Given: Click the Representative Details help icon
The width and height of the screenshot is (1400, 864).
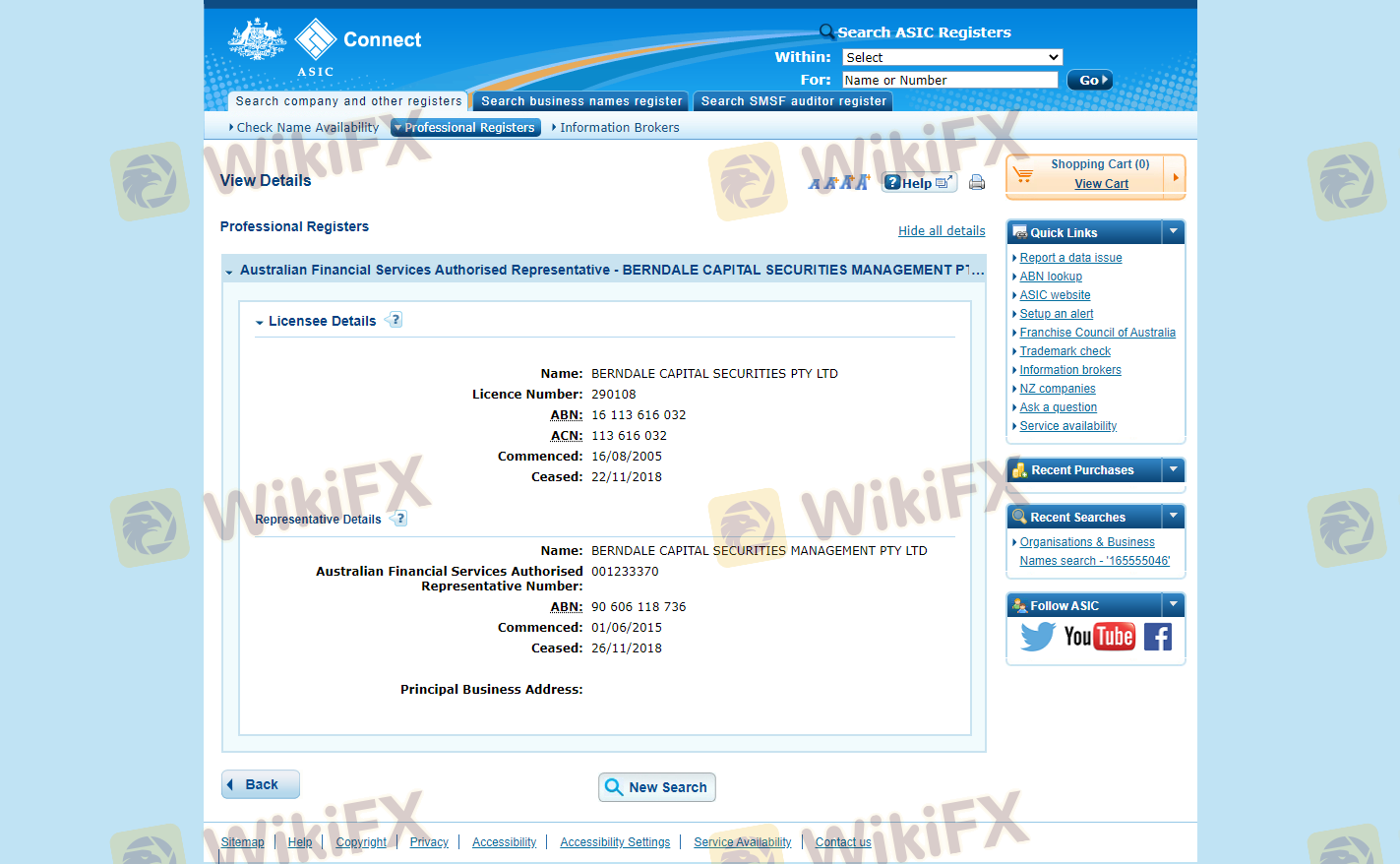Looking at the screenshot, I should tap(398, 519).
